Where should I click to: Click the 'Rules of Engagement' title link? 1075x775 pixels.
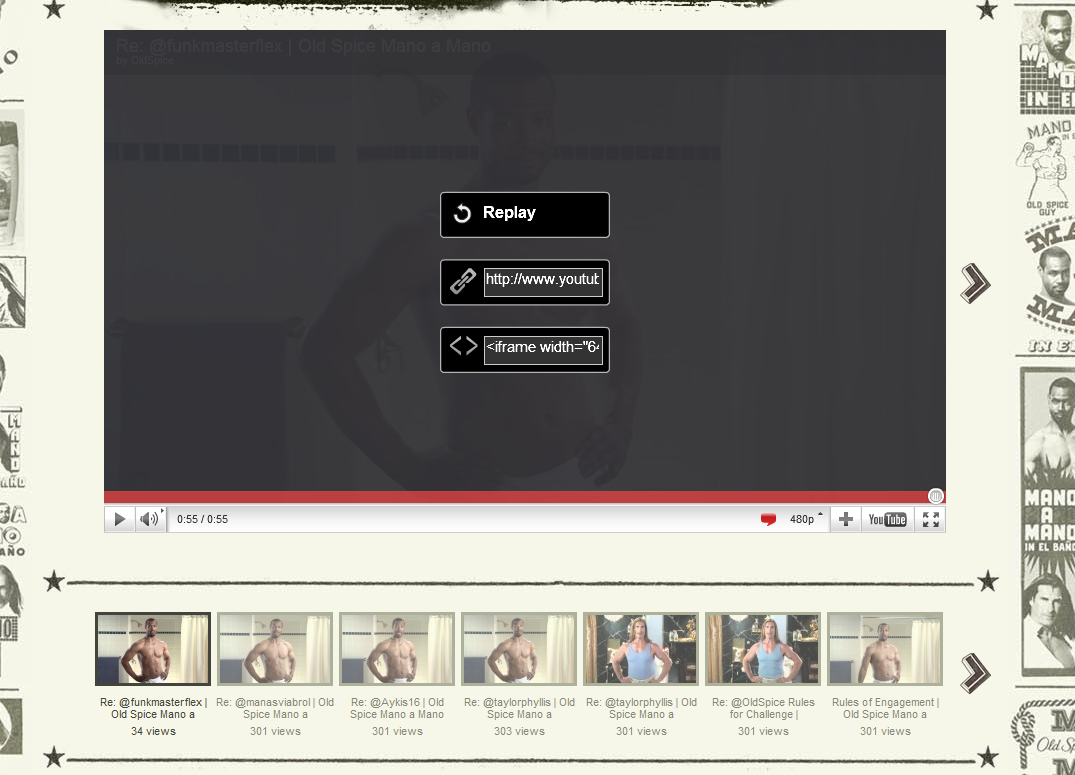click(885, 708)
